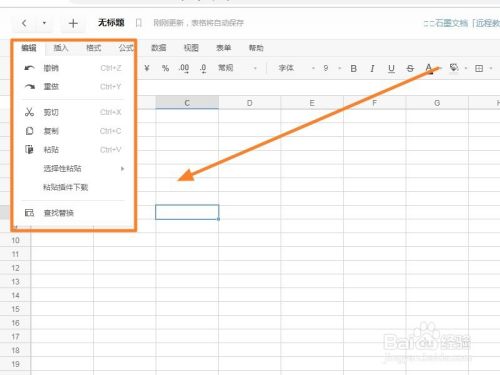
Task: Select column E header
Action: [312, 103]
